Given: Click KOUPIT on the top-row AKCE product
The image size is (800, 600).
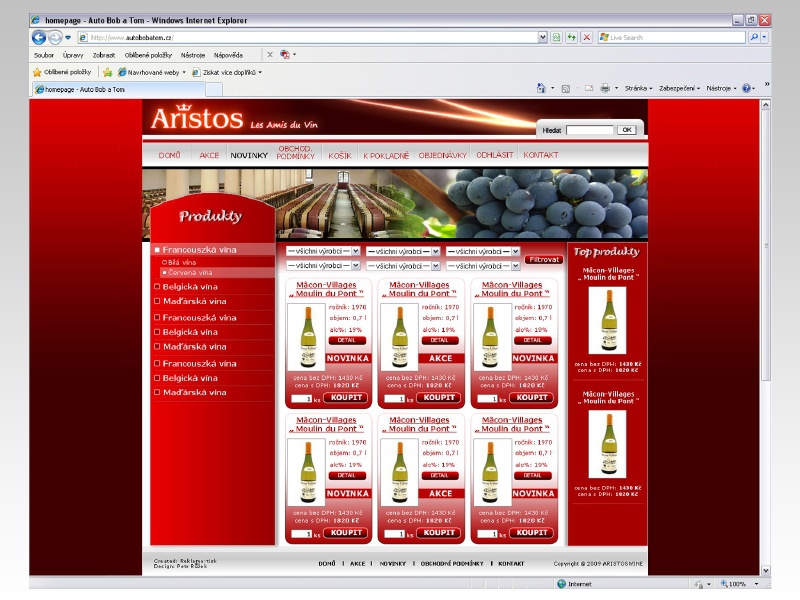Looking at the screenshot, I should [439, 397].
